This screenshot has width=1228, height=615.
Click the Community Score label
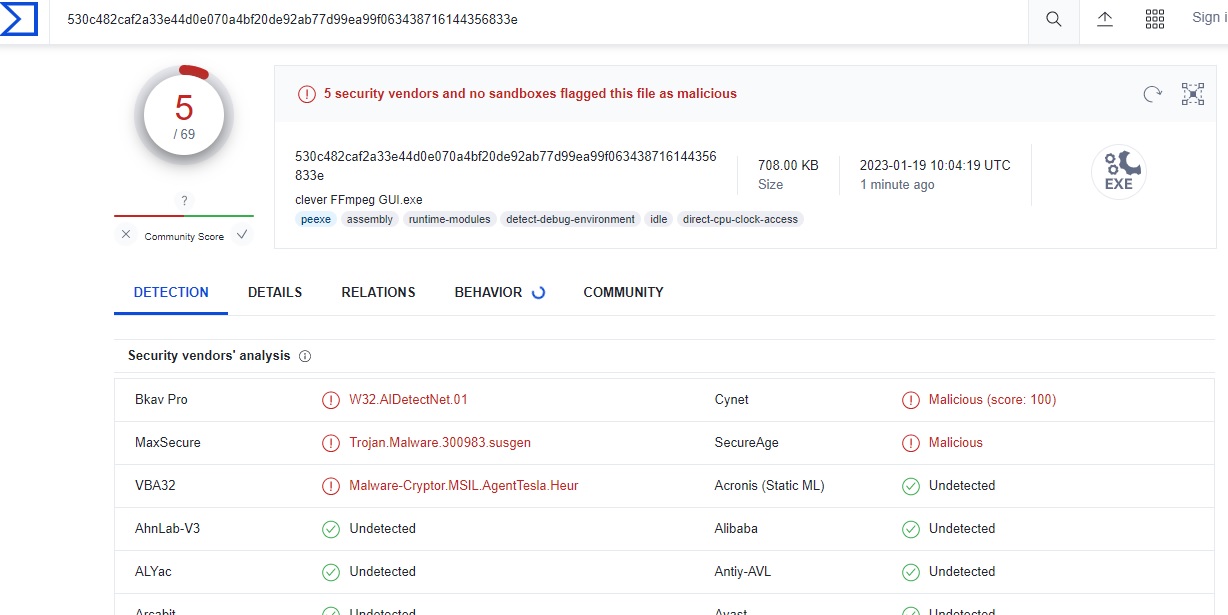(x=184, y=237)
